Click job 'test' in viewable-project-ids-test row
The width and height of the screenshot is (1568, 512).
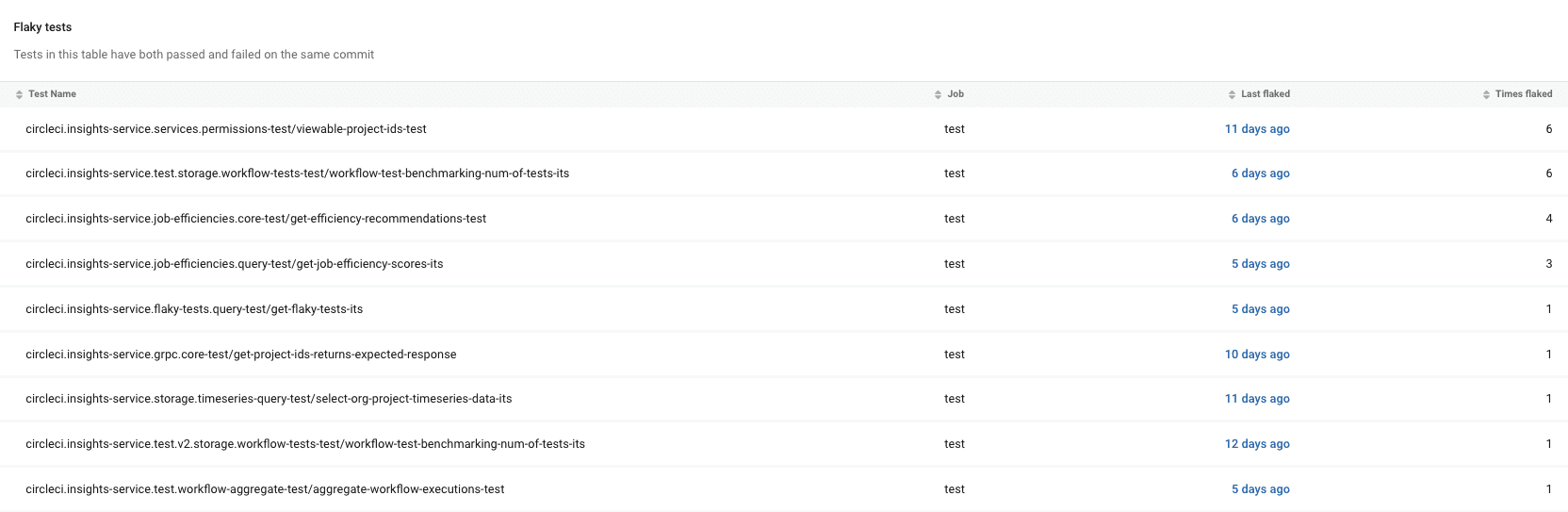click(955, 129)
